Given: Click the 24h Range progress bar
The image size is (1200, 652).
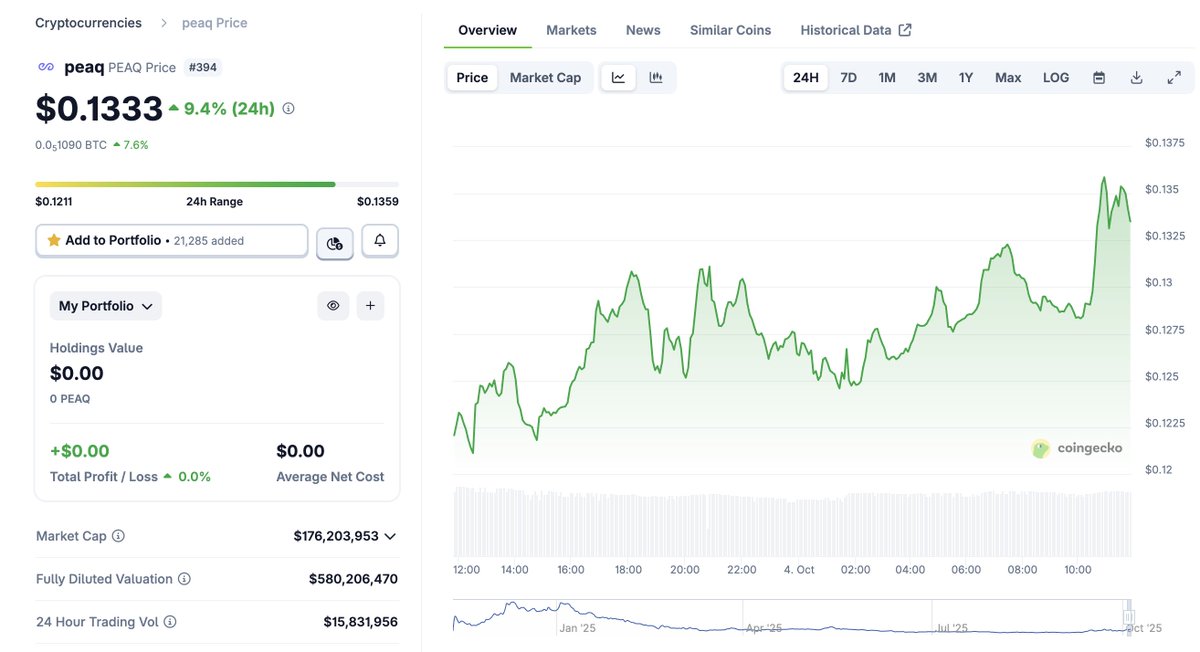Looking at the screenshot, I should 217,184.
